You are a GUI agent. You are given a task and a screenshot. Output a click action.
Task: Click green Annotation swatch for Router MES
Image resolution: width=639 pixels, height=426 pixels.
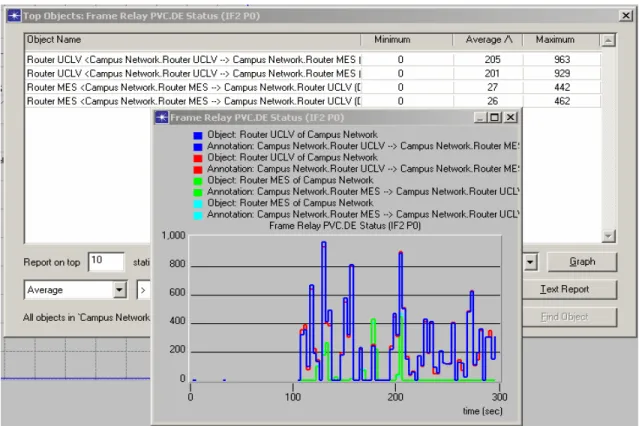(198, 192)
